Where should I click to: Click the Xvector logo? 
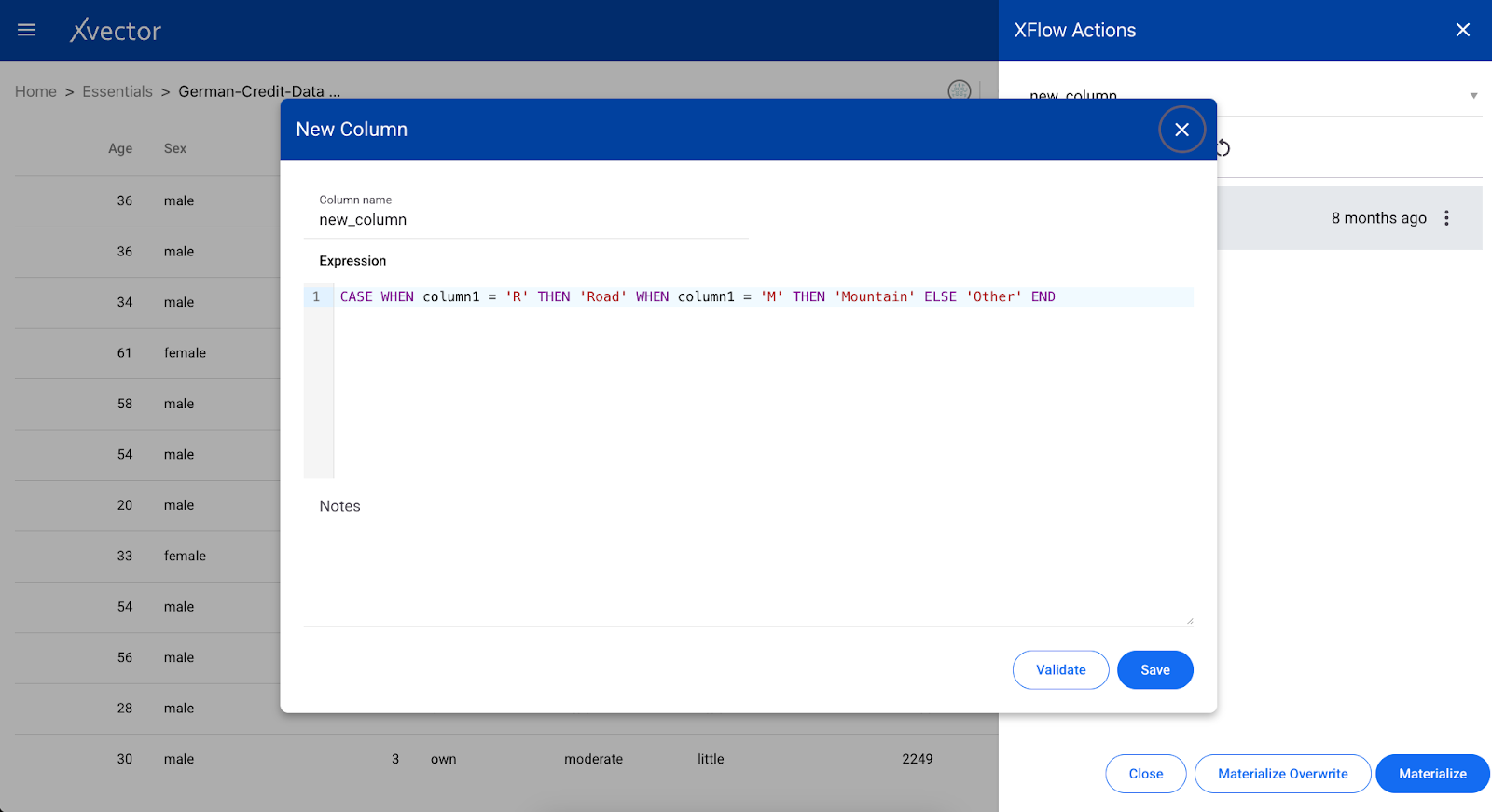(116, 31)
